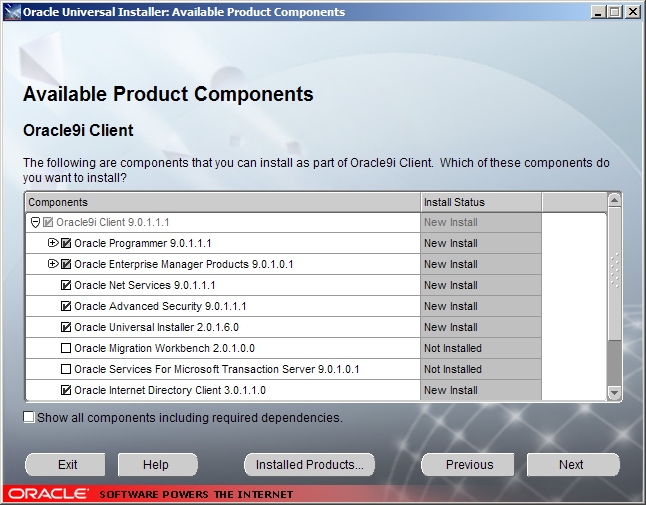
Task: Collapse the Oracle9i Client 9.0.1.1.1 tree node
Action: (x=35, y=223)
